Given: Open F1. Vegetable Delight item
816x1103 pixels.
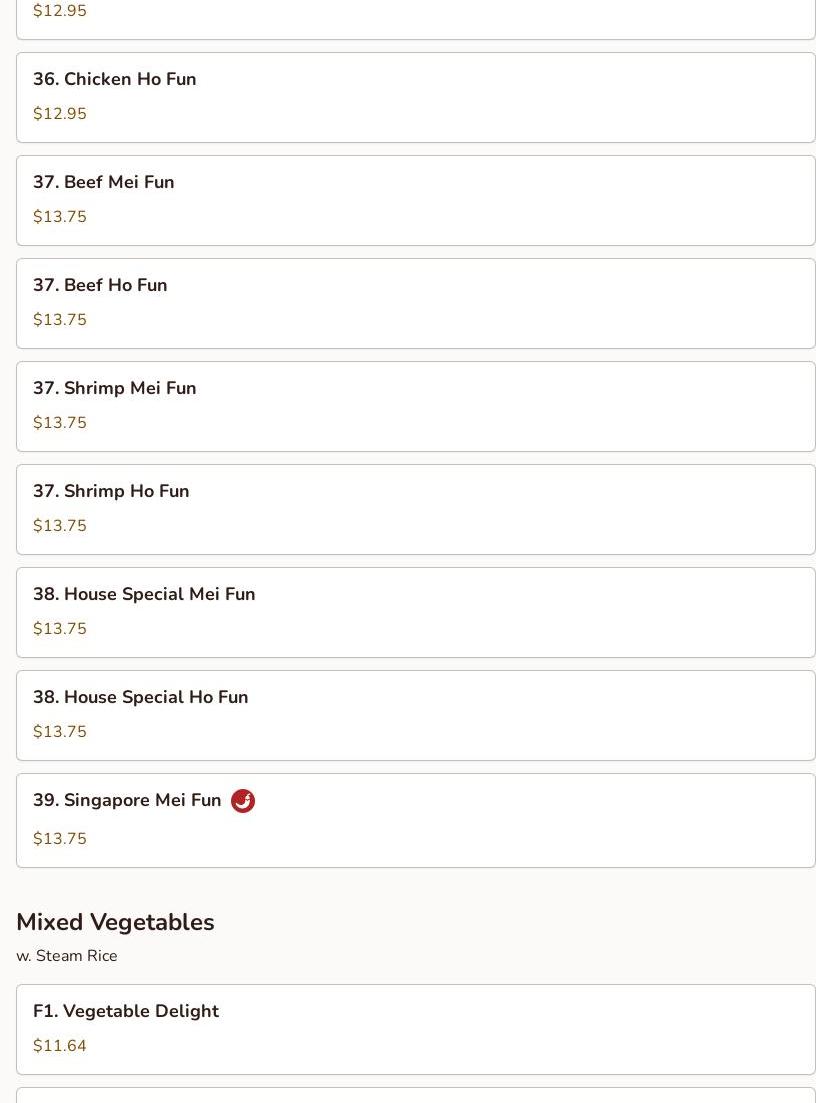Looking at the screenshot, I should [x=416, y=1029].
